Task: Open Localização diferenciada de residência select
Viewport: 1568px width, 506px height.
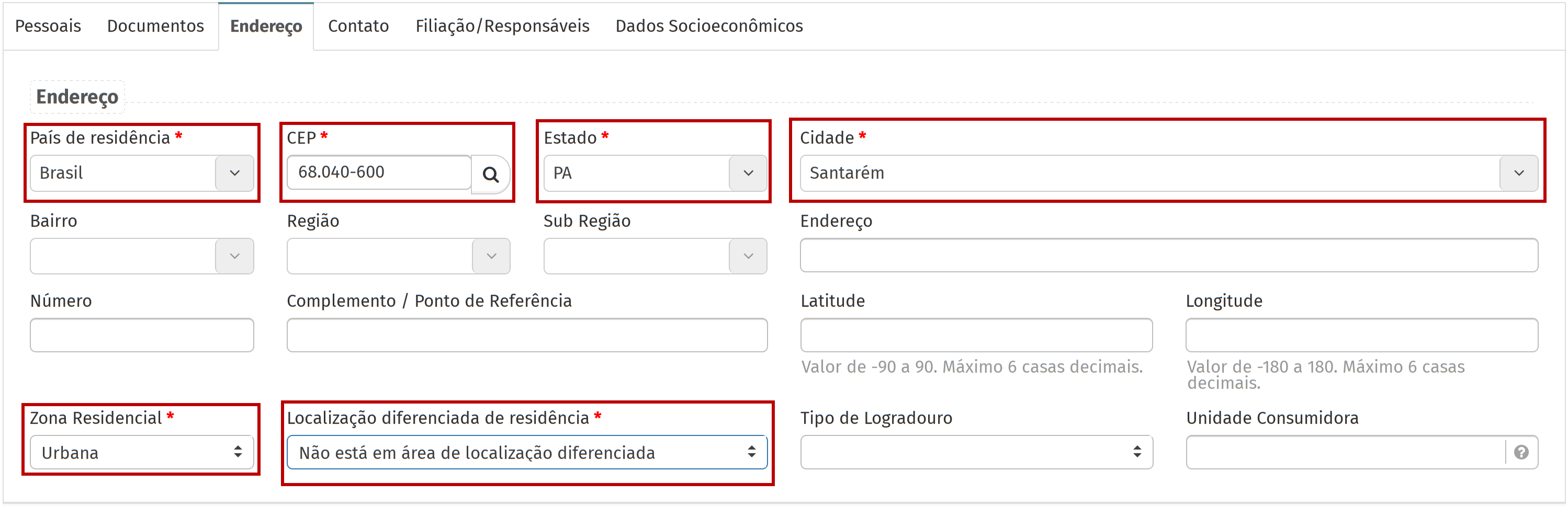Action: point(527,453)
